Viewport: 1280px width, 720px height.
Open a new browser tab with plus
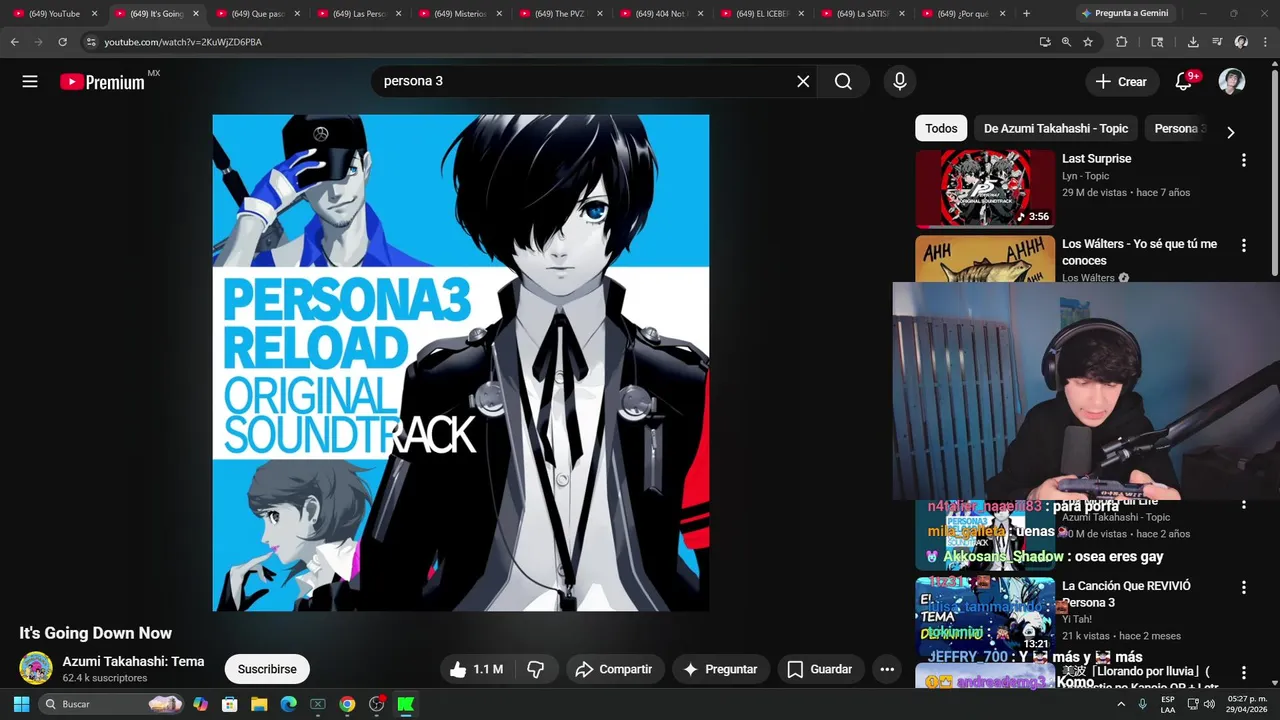tap(1026, 14)
